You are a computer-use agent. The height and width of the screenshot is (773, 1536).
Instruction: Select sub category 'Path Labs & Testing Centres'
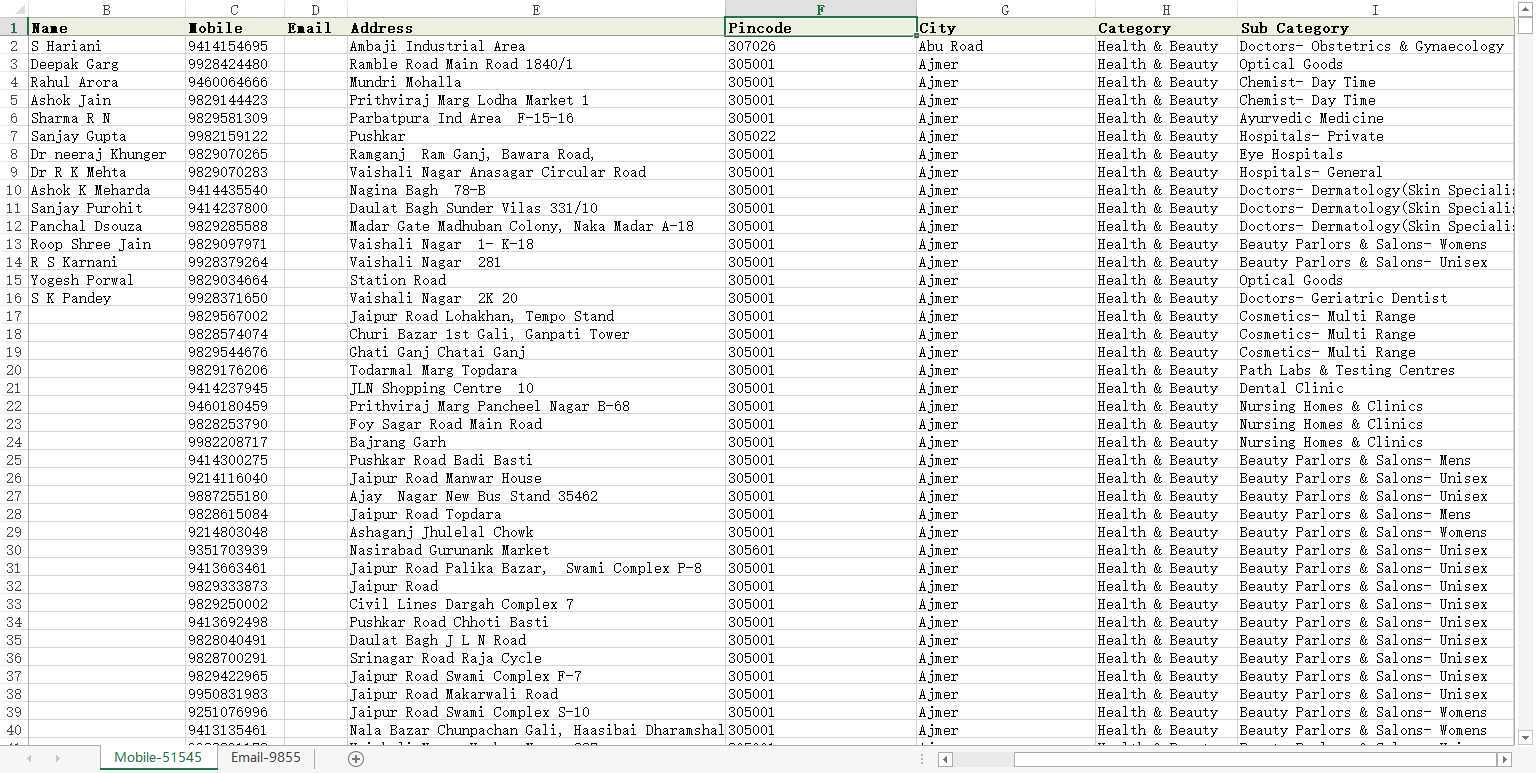[x=1376, y=370]
